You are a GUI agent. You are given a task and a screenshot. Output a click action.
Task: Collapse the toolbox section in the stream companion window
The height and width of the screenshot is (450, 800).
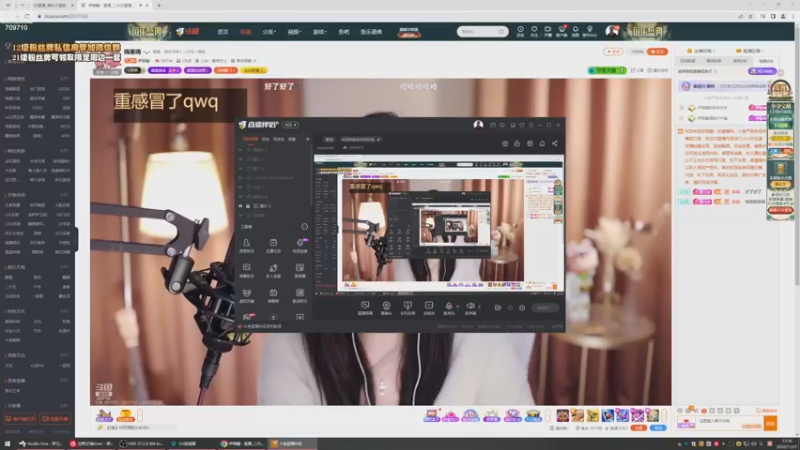[305, 227]
